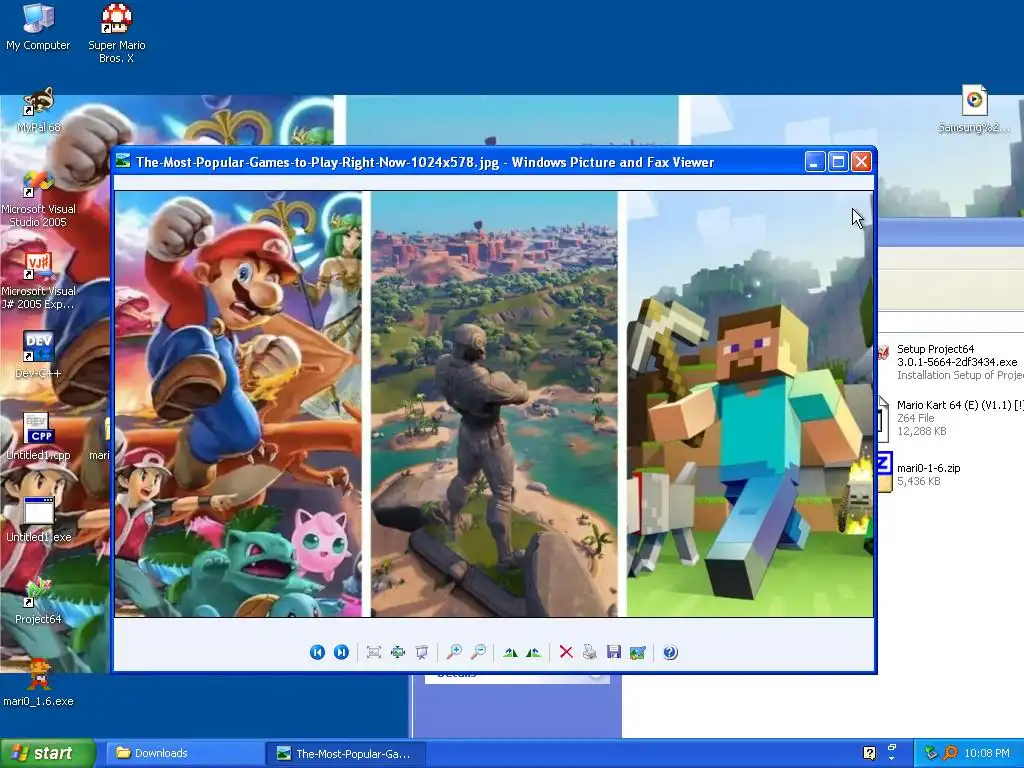Select mari0-1-6.zip in Downloads window
The height and width of the screenshot is (768, 1024).
point(921,473)
